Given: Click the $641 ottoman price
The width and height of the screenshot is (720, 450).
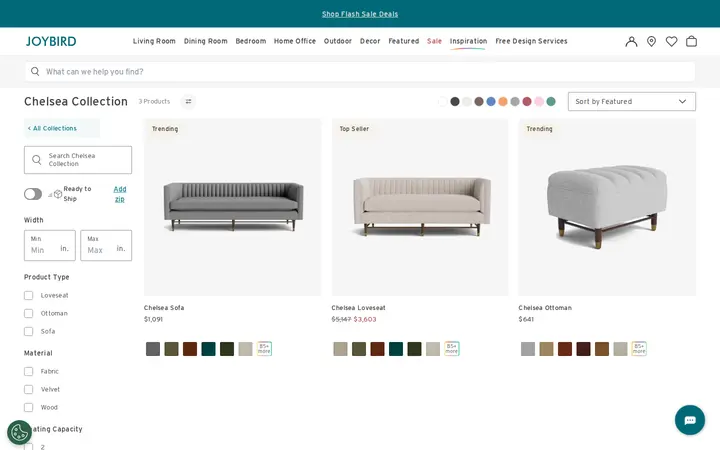Looking at the screenshot, I should click(526, 319).
